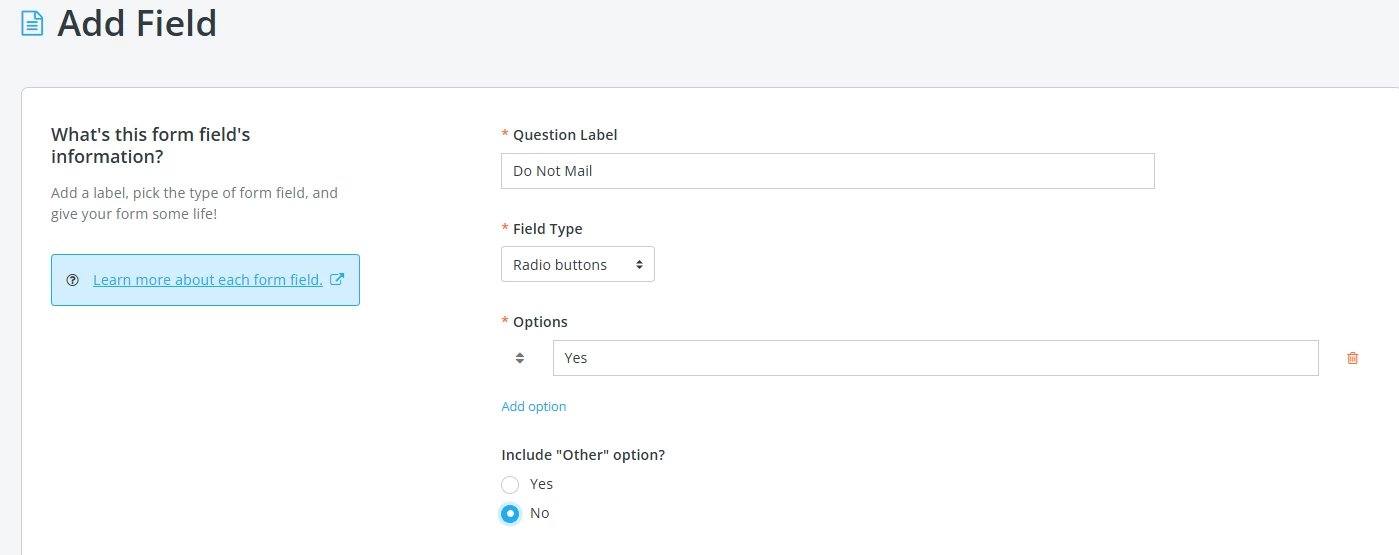The image size is (1399, 555).
Task: Click the Add Field page heading
Action: [137, 23]
